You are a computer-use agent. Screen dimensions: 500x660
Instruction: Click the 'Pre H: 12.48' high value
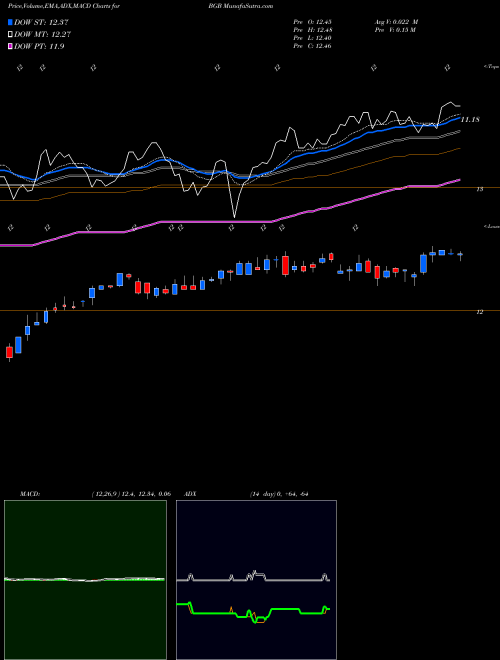(x=312, y=30)
